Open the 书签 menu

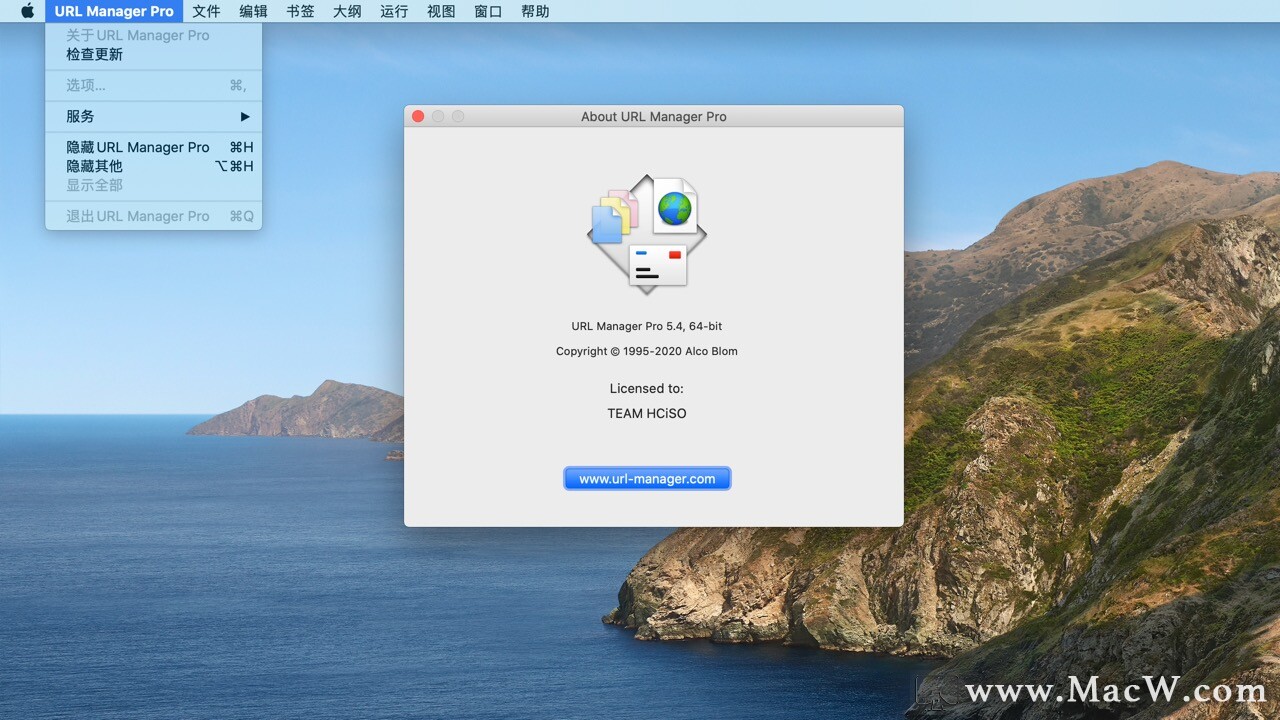[300, 11]
